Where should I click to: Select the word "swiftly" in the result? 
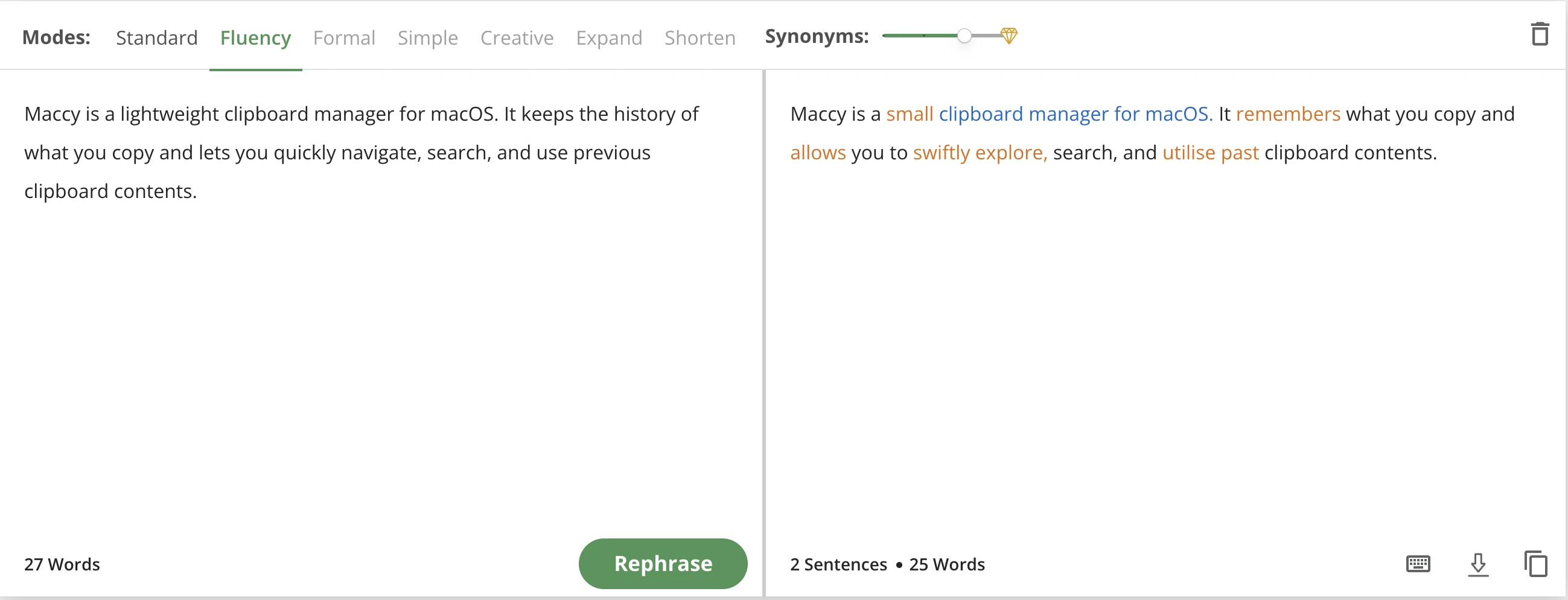[x=941, y=153]
